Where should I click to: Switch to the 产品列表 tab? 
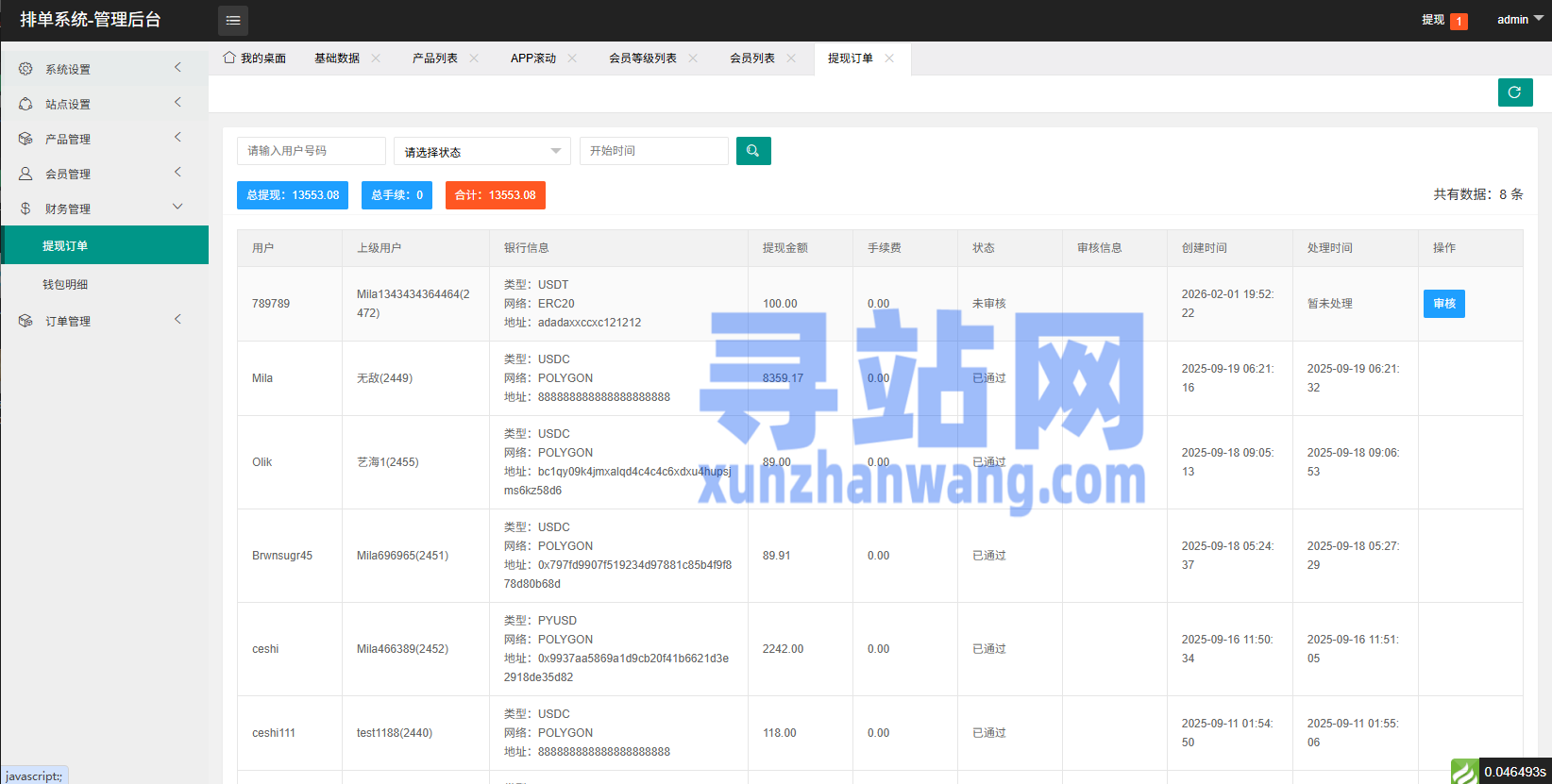(x=434, y=58)
